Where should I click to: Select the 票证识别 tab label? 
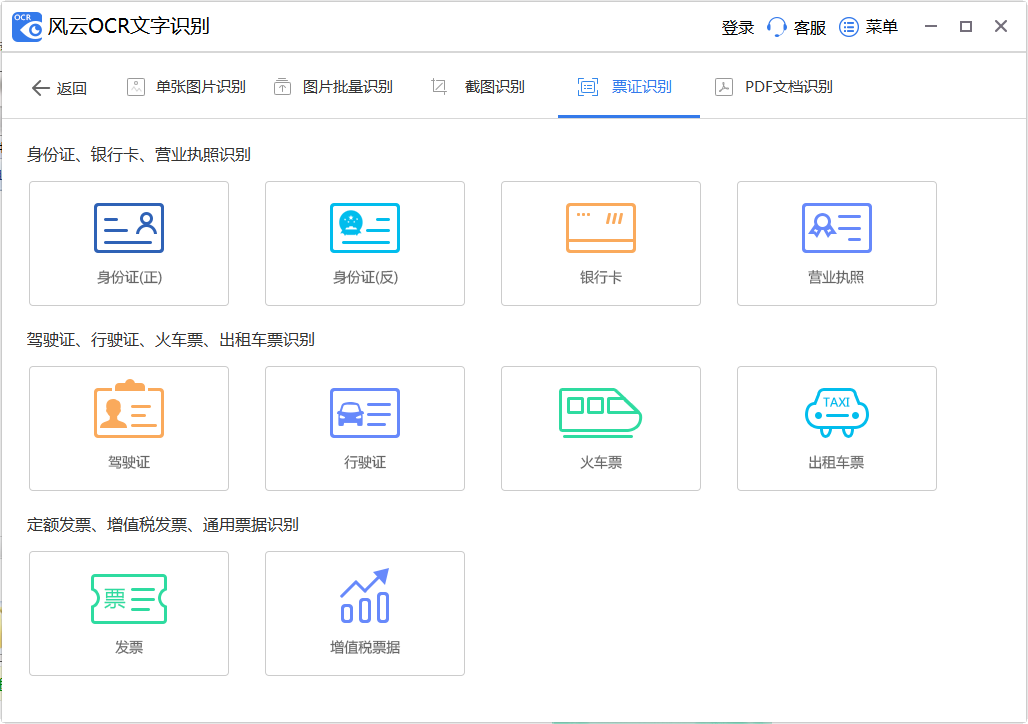point(641,87)
